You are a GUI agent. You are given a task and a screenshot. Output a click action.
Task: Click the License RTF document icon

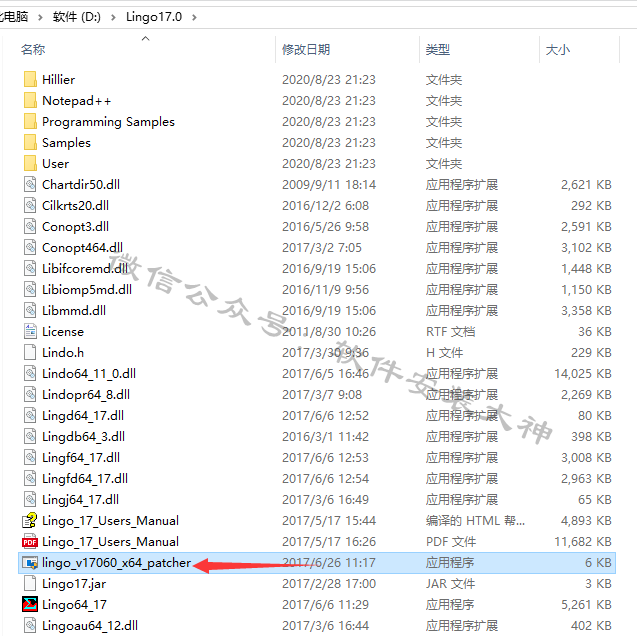tap(30, 332)
